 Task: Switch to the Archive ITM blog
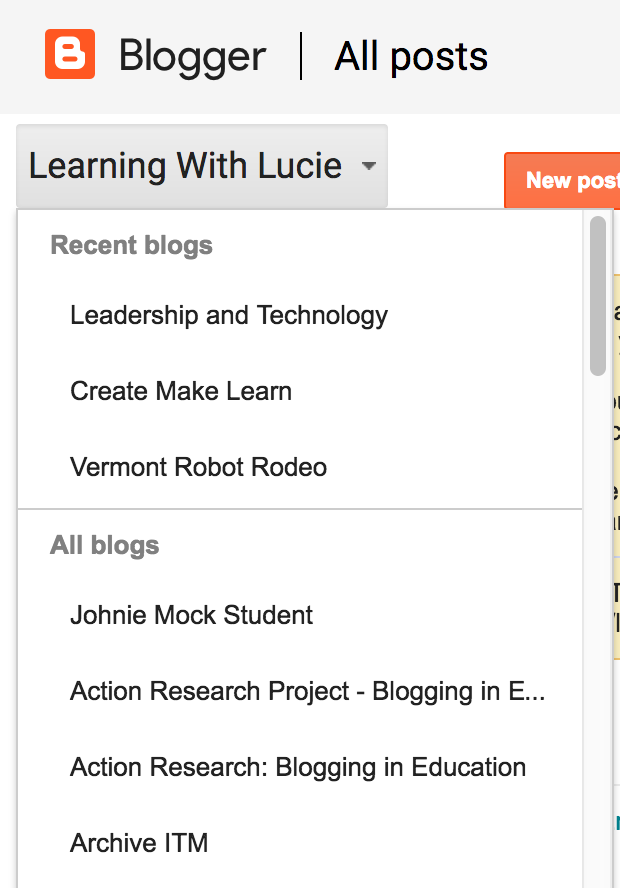coord(139,843)
